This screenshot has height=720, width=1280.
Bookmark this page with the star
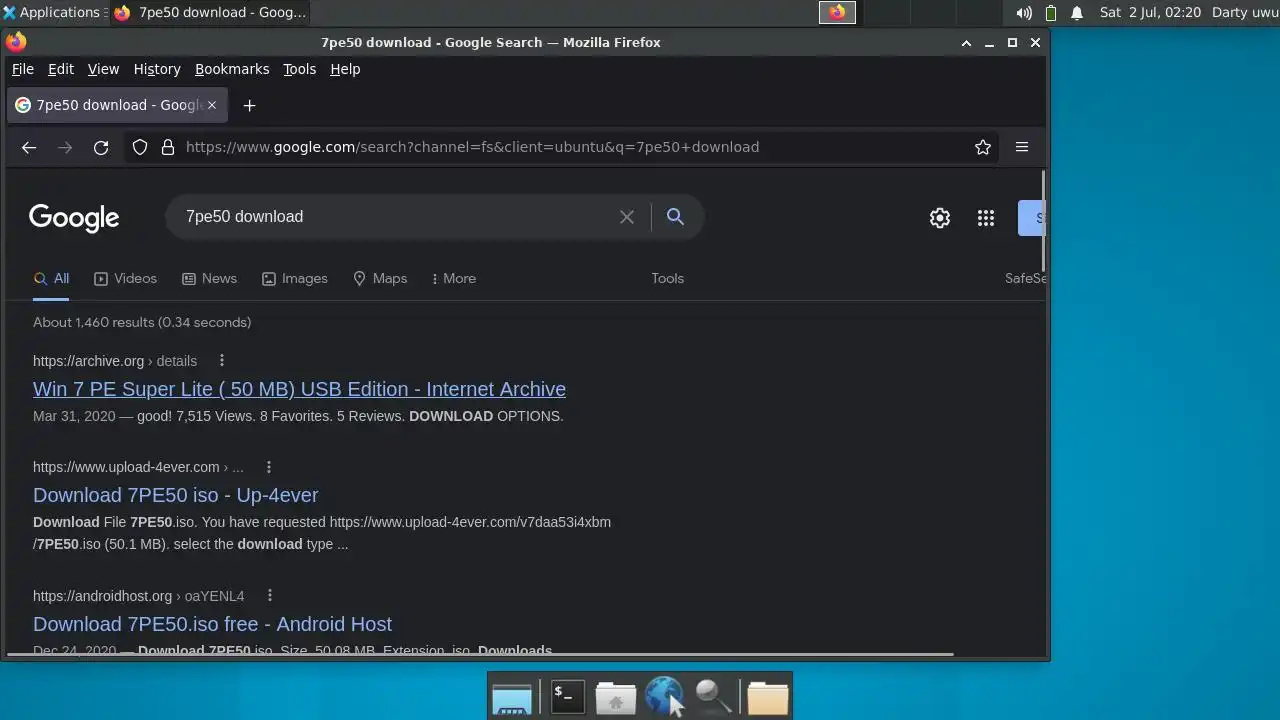pos(983,147)
